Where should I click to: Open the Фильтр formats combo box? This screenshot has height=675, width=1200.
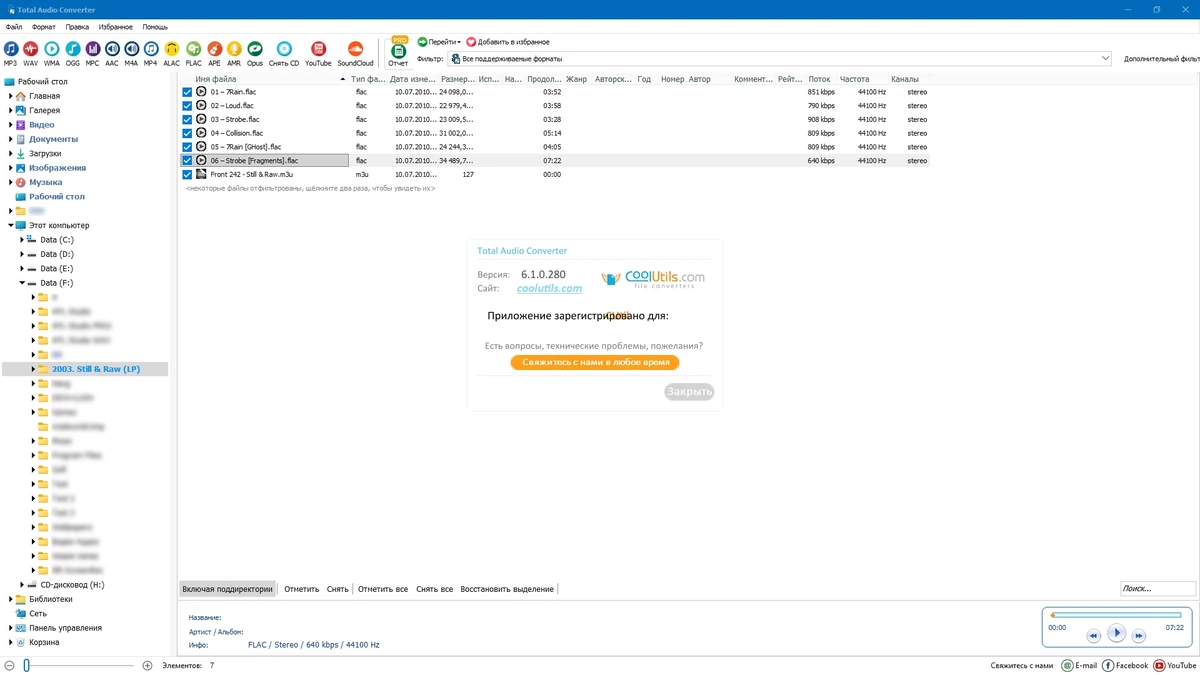[778, 59]
